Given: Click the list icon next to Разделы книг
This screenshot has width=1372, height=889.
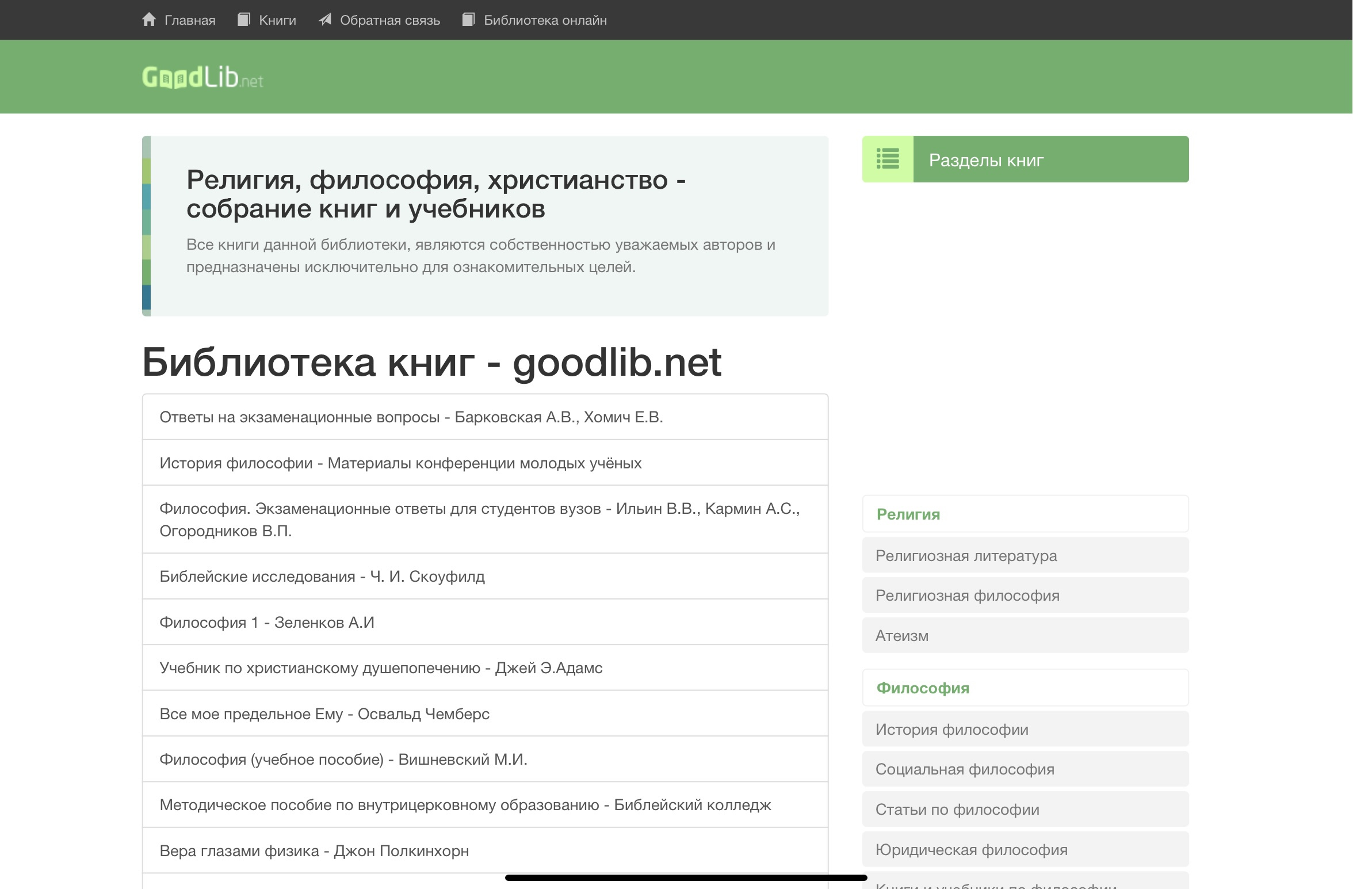Looking at the screenshot, I should [888, 159].
